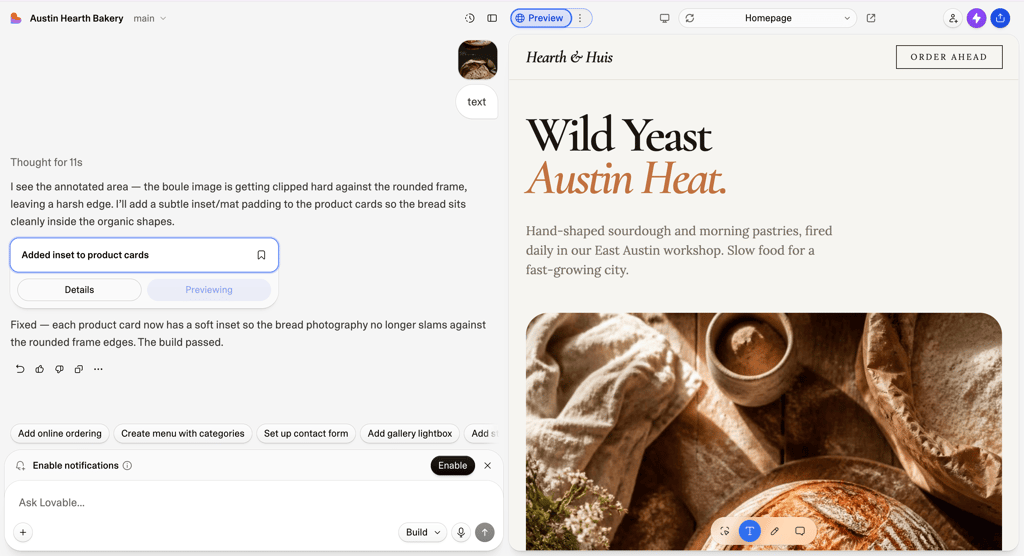Toggle the side panel layout icon
The height and width of the screenshot is (556, 1024).
pos(492,18)
